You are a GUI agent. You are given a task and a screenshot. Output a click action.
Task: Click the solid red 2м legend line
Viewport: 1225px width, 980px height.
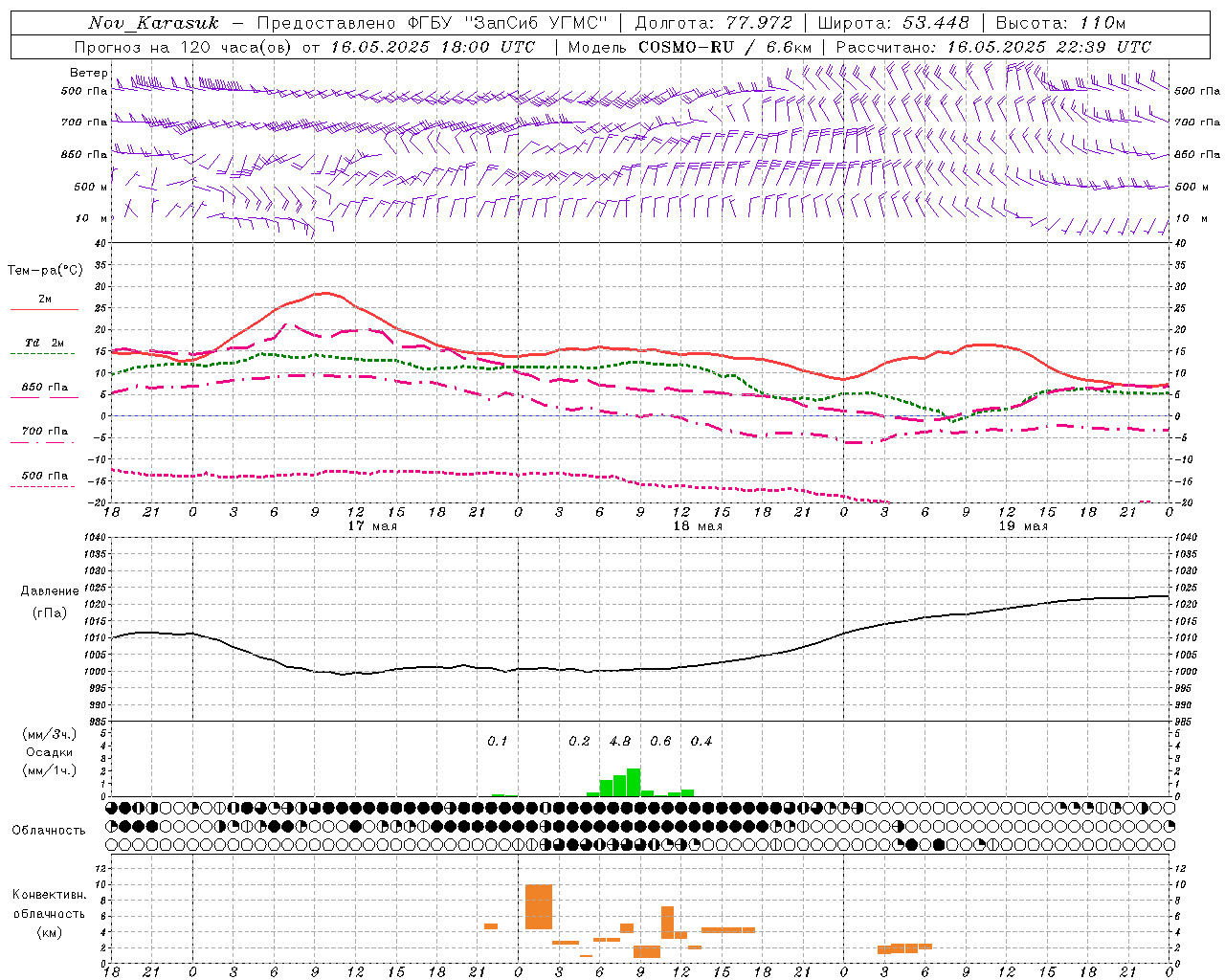[x=44, y=310]
